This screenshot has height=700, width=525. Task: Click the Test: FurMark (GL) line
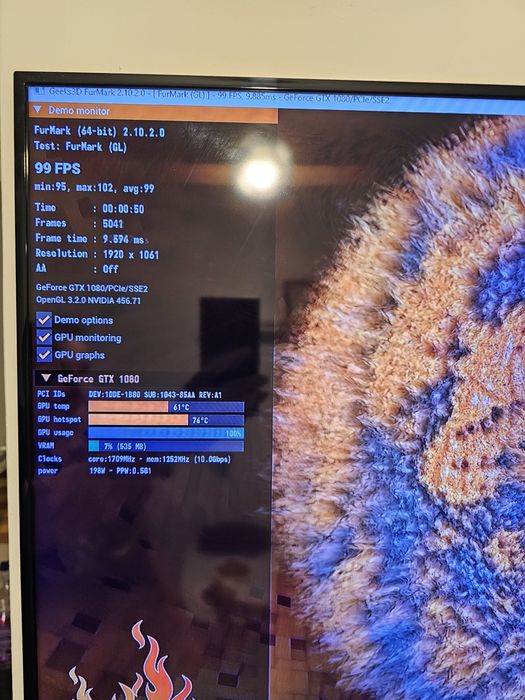[80, 146]
